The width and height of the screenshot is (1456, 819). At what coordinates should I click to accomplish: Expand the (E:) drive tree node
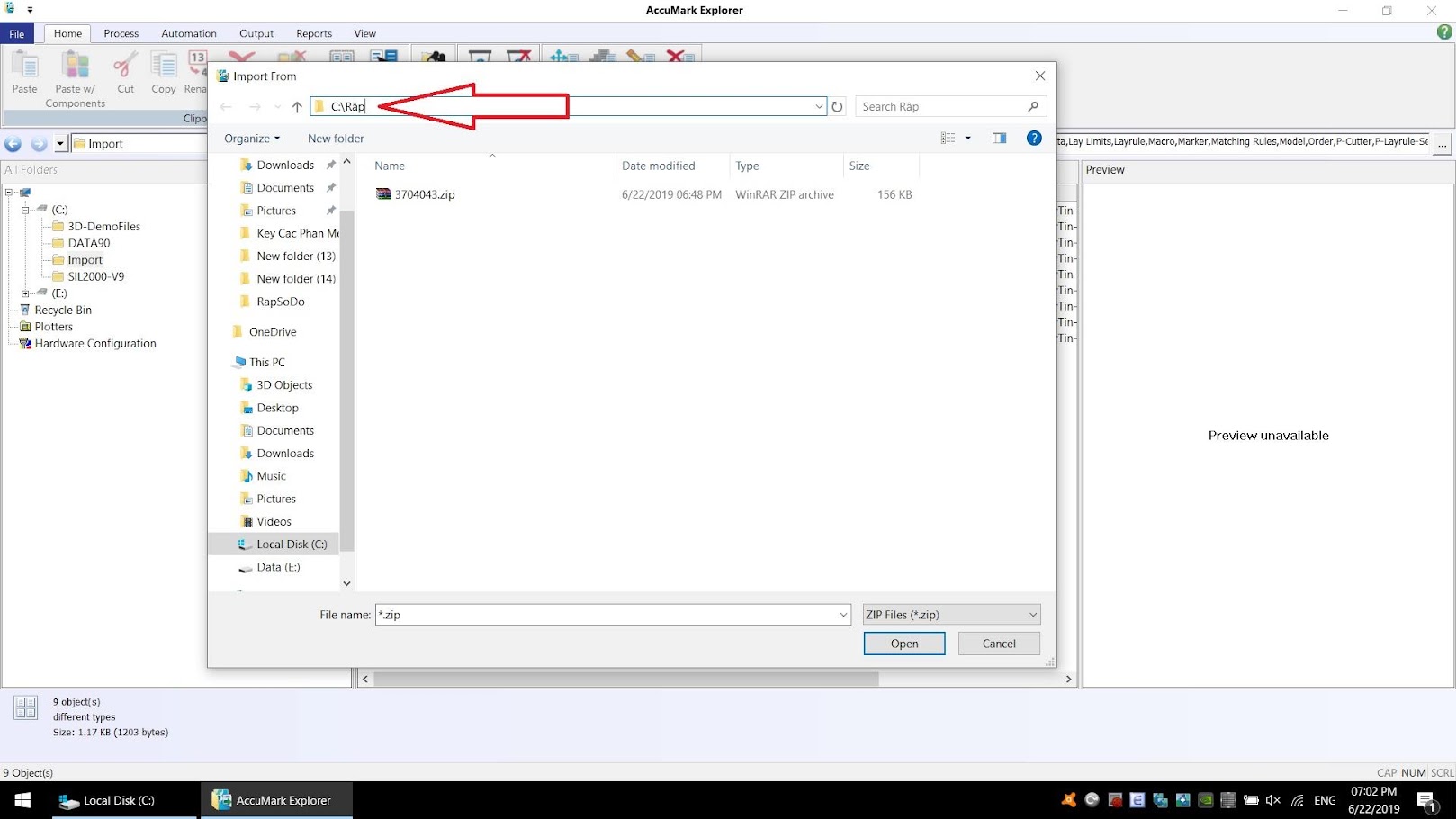pos(25,293)
